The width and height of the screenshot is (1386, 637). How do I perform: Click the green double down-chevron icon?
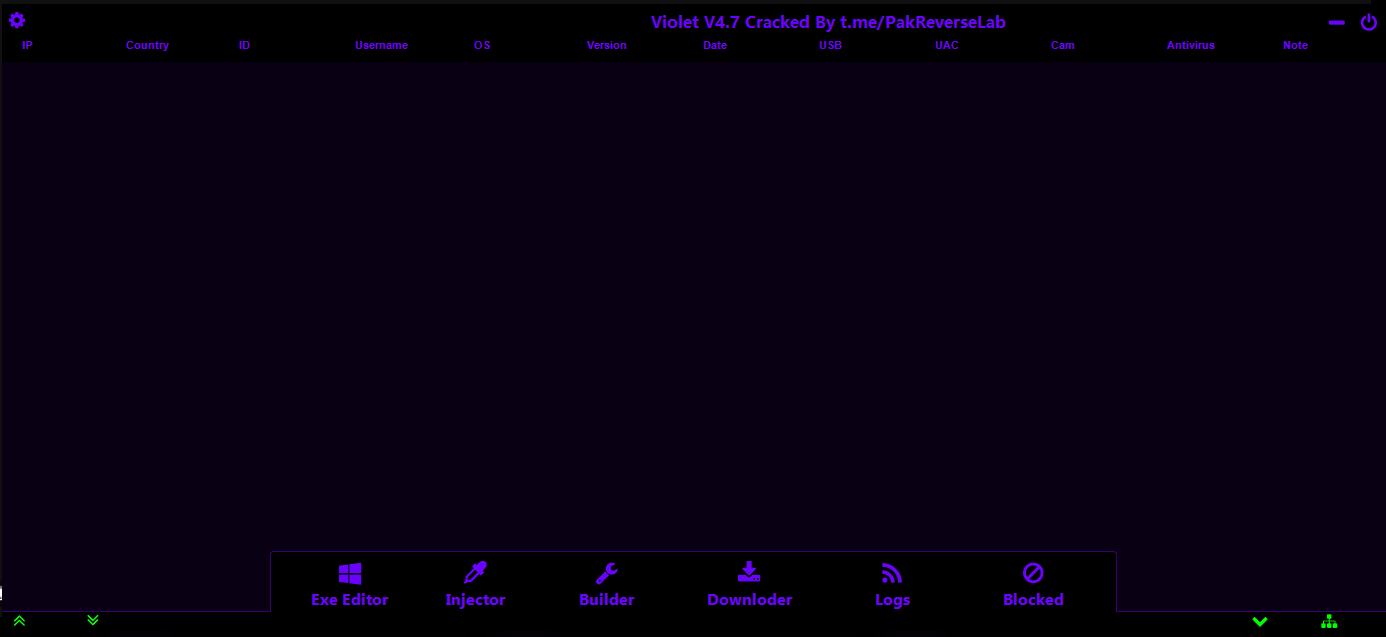tap(93, 620)
